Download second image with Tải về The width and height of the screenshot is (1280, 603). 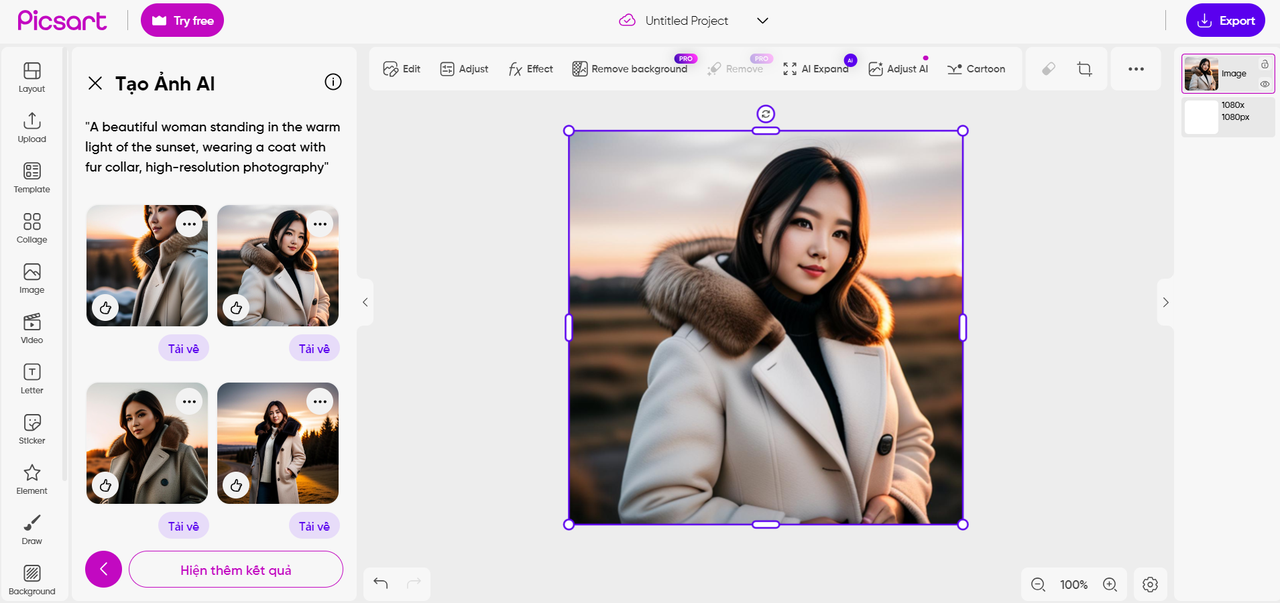[x=314, y=348]
